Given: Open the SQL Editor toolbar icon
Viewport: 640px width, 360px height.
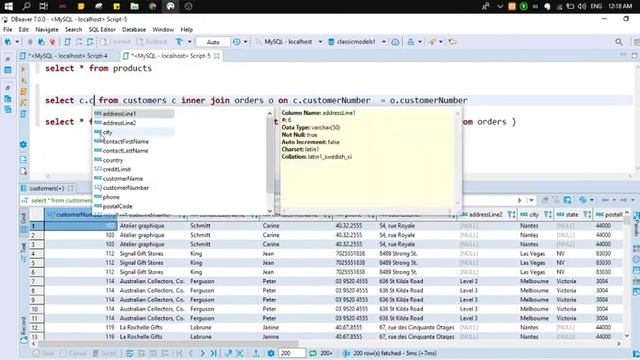Looking at the screenshot, I should (x=68, y=42).
